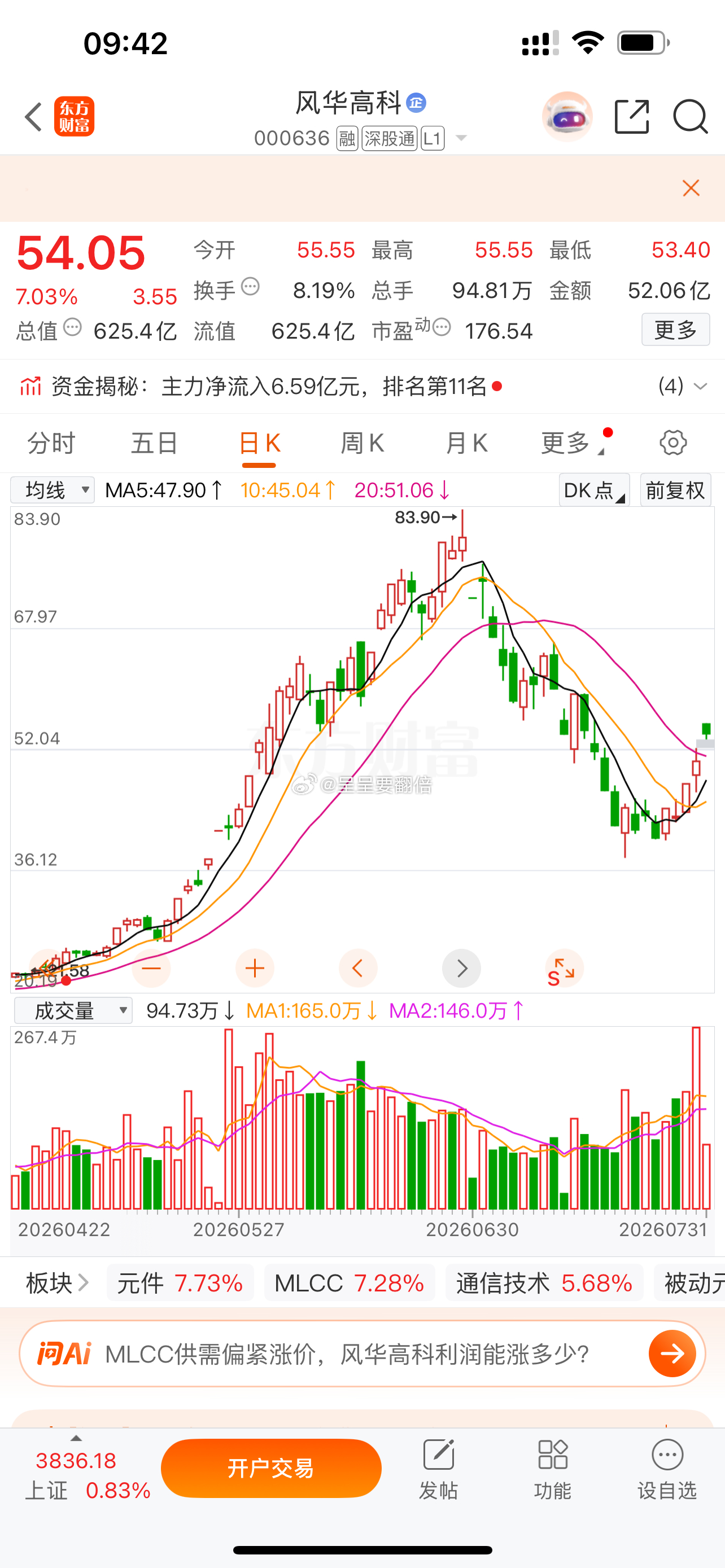Move chart right with arrow button
Image resolution: width=725 pixels, height=1568 pixels.
coord(461,968)
